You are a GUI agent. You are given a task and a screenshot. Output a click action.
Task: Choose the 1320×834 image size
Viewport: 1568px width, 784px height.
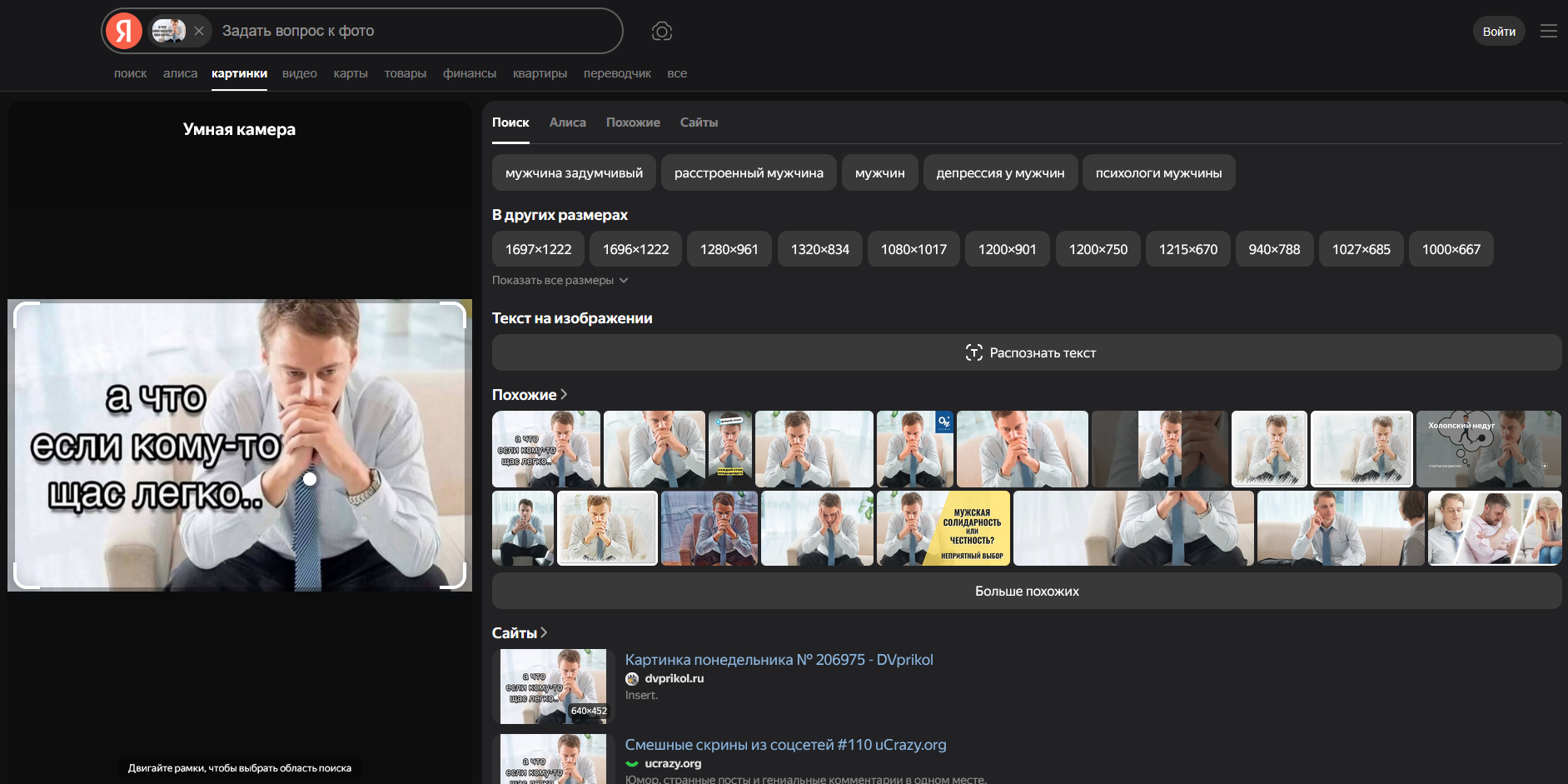(820, 249)
